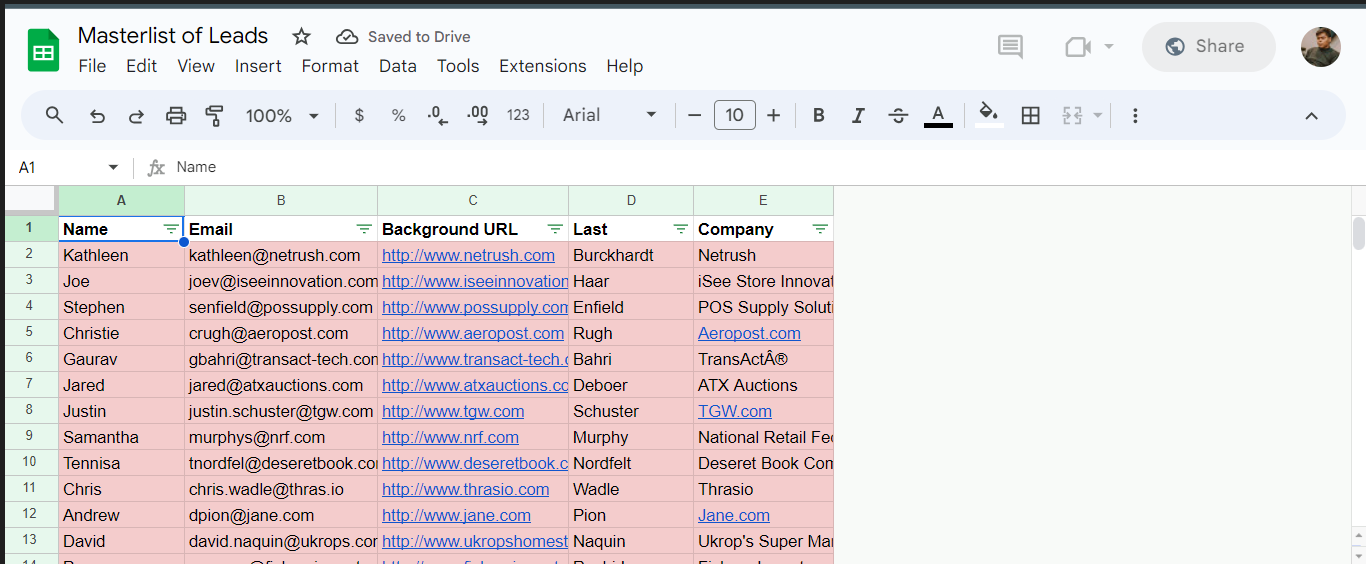Viewport: 1366px width, 564px height.
Task: Click the formula bar showing Name
Action: [x=765, y=168]
